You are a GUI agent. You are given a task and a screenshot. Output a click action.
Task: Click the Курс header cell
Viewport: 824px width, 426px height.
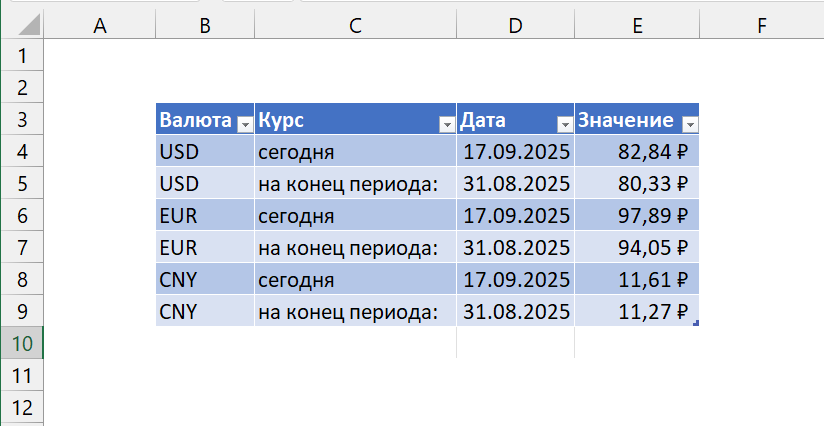[355, 119]
